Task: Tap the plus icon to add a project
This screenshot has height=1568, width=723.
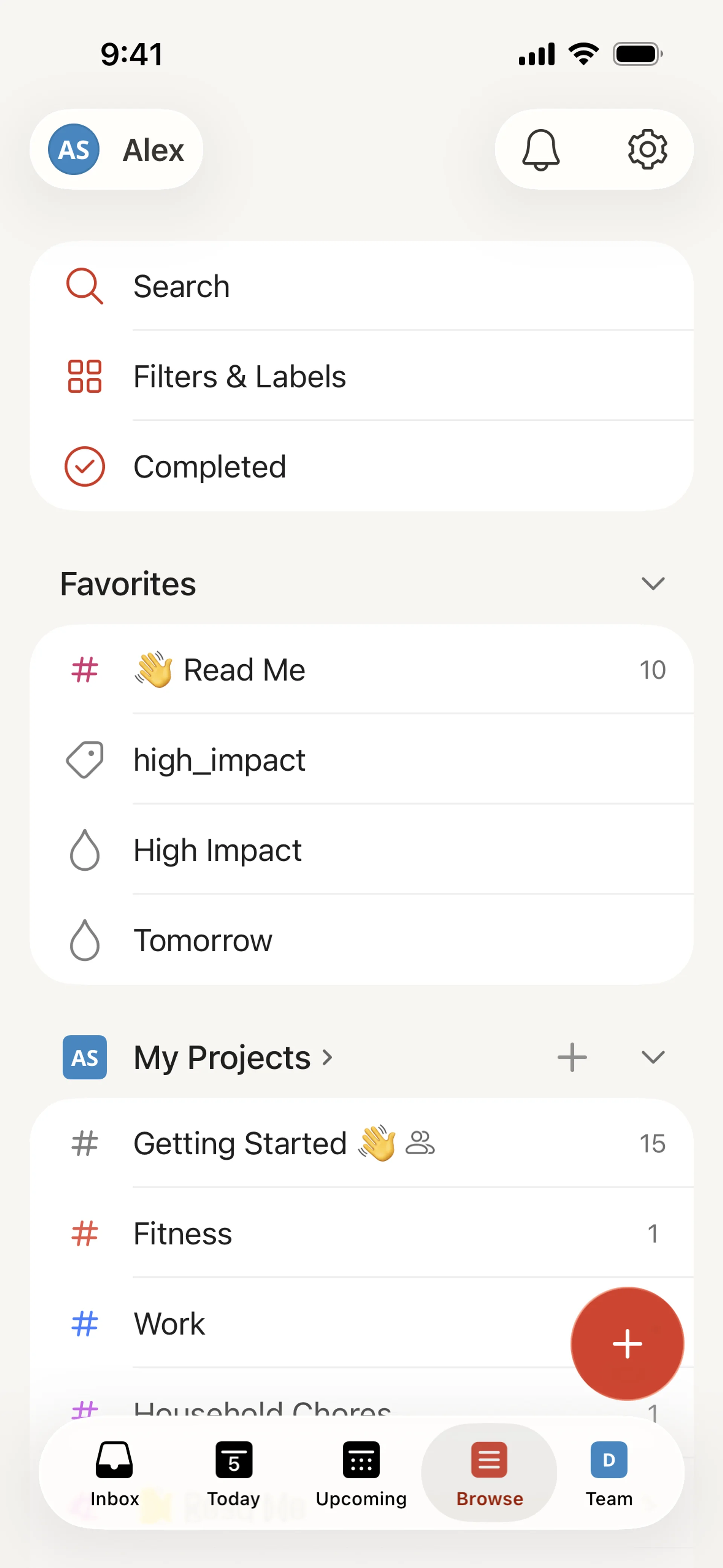Action: pos(572,1057)
